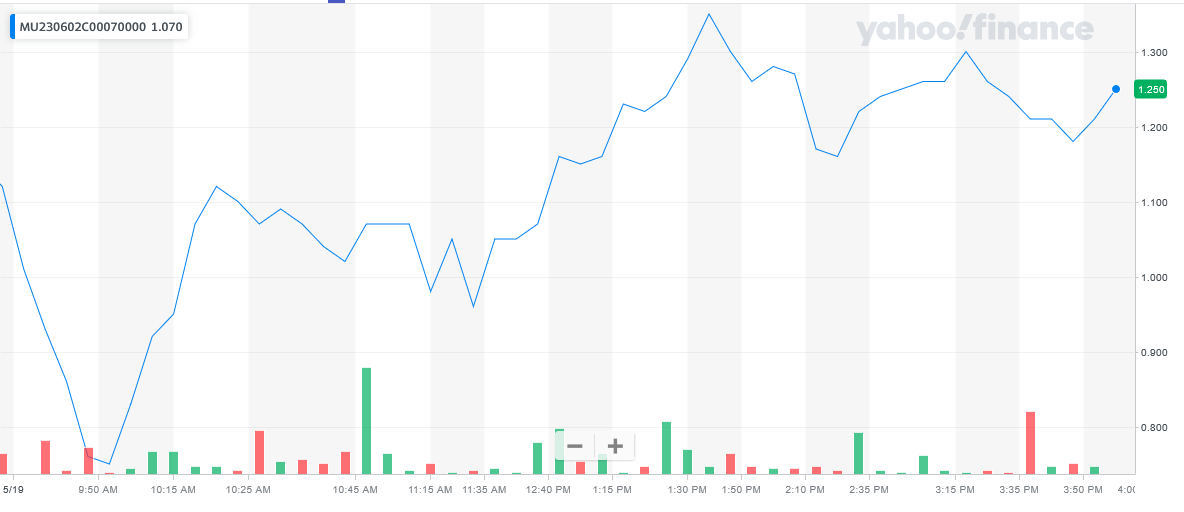Click the tallest green volume bar near 10:45 AM
Viewport: 1184px width, 512px height.
[x=366, y=421]
